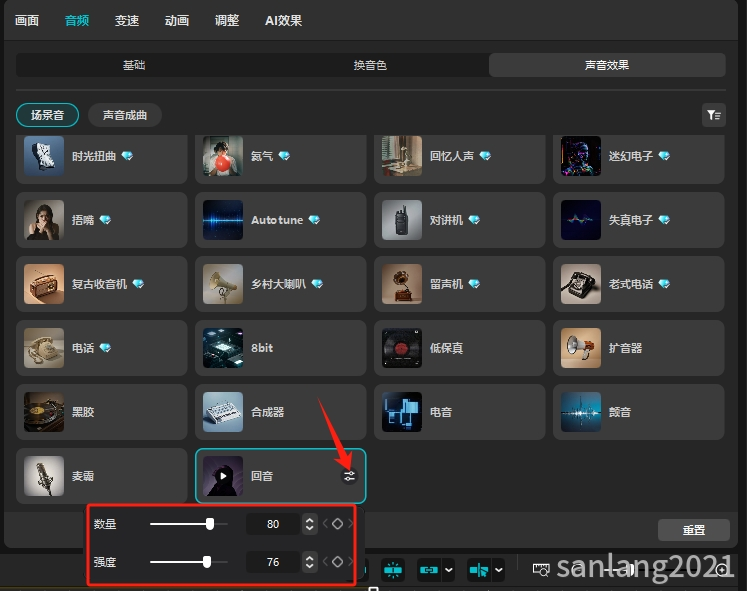Toggle the preview axis icon
747x591 pixels.
(x=479, y=570)
